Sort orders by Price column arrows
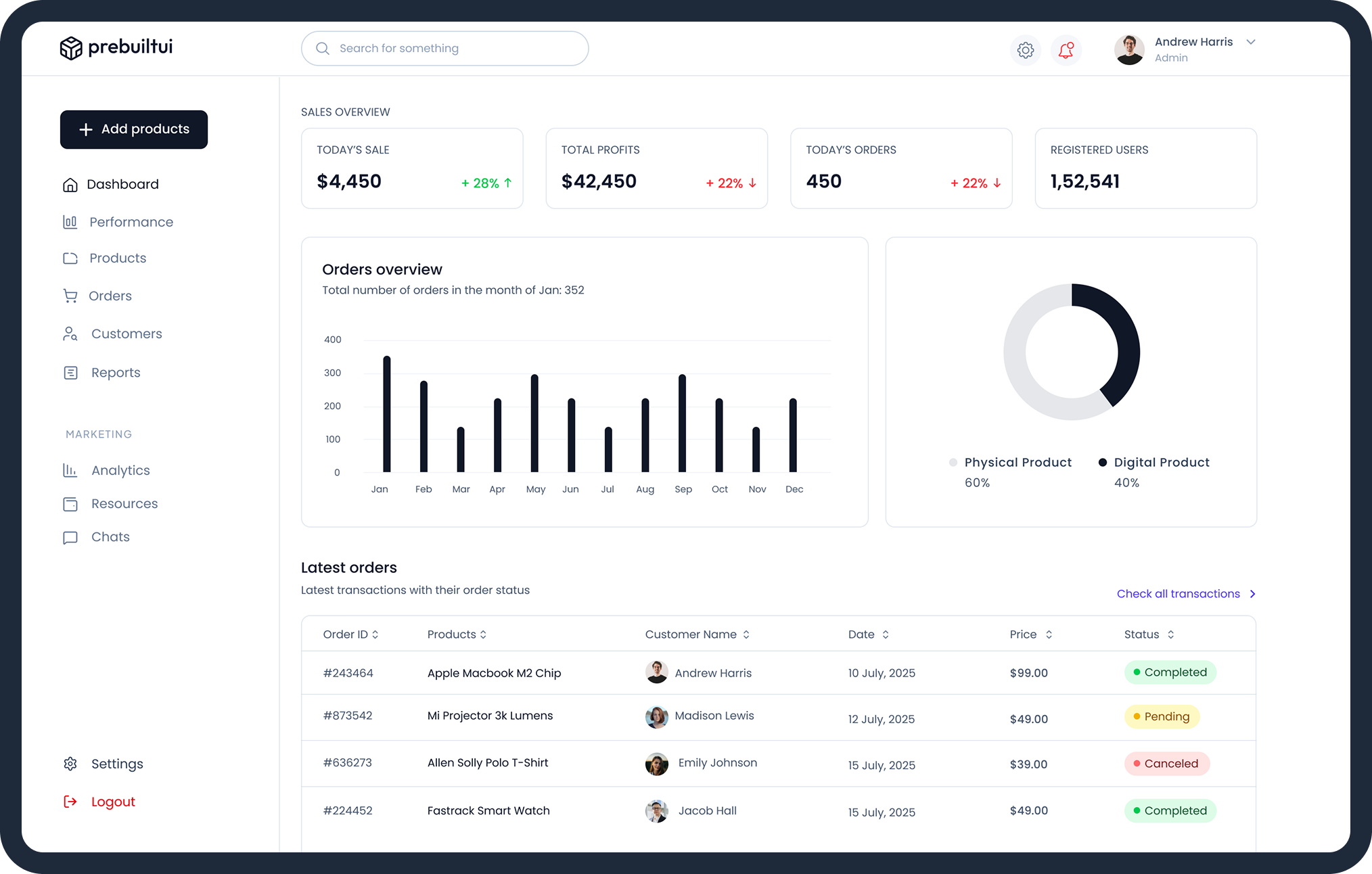The height and width of the screenshot is (874, 1372). pos(1049,635)
